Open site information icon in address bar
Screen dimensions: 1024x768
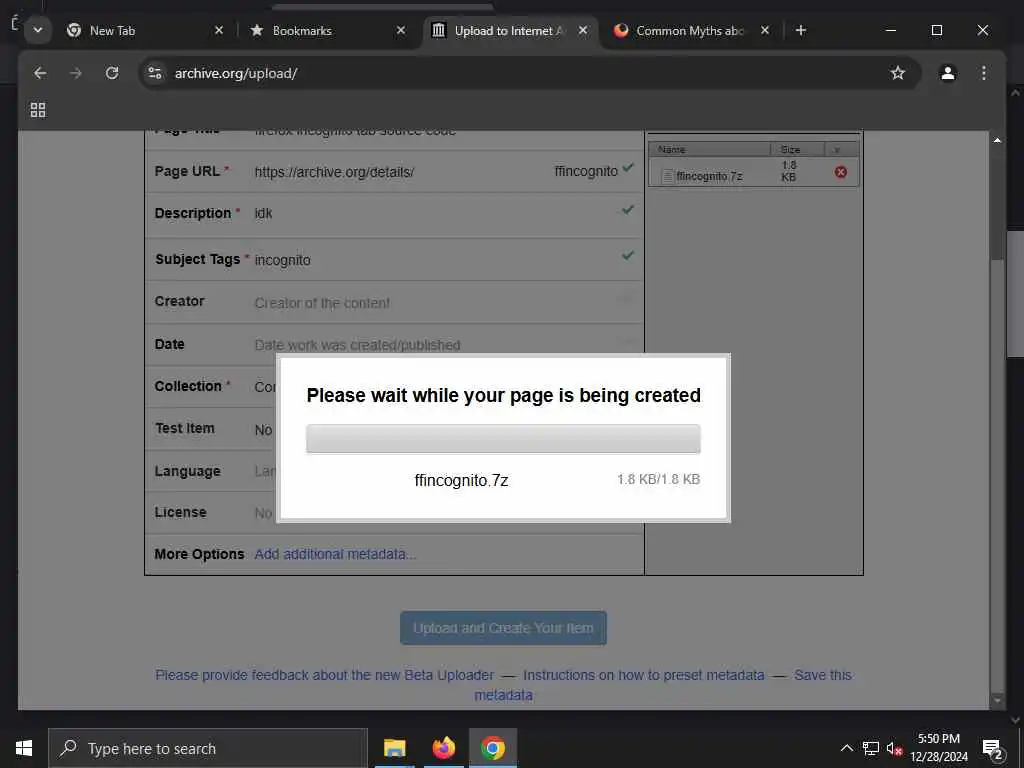pos(155,73)
